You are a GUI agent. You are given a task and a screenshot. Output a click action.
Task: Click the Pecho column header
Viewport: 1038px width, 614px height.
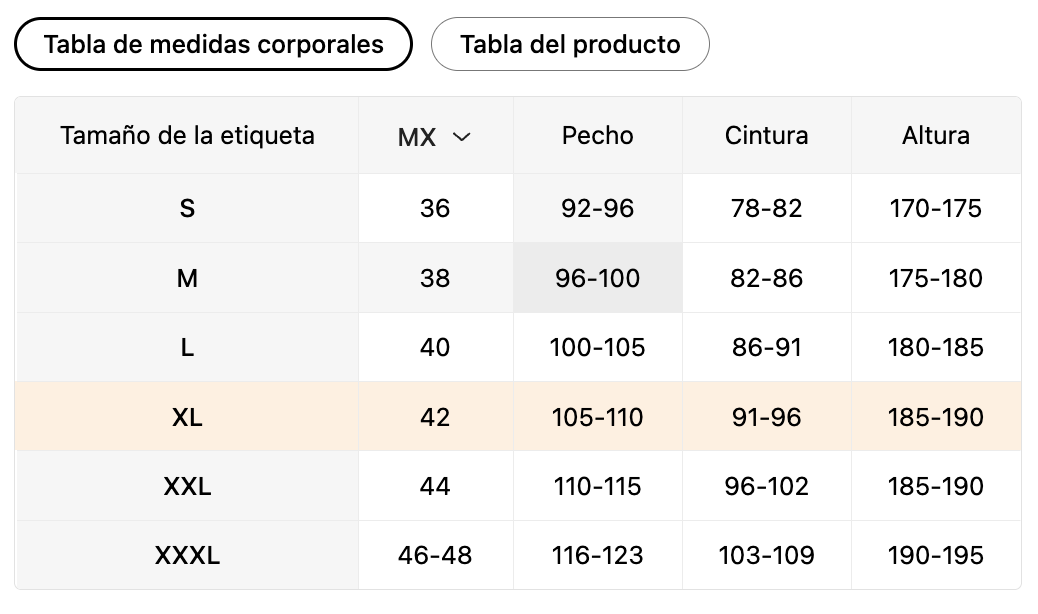[598, 136]
